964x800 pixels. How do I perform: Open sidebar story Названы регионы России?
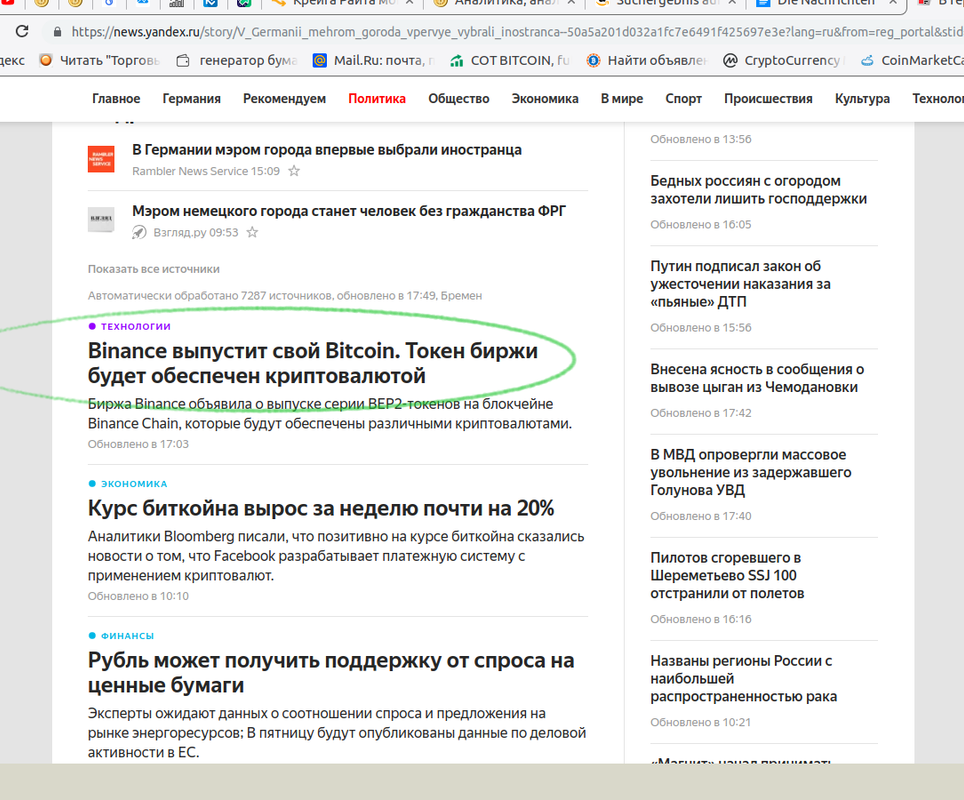tap(744, 678)
